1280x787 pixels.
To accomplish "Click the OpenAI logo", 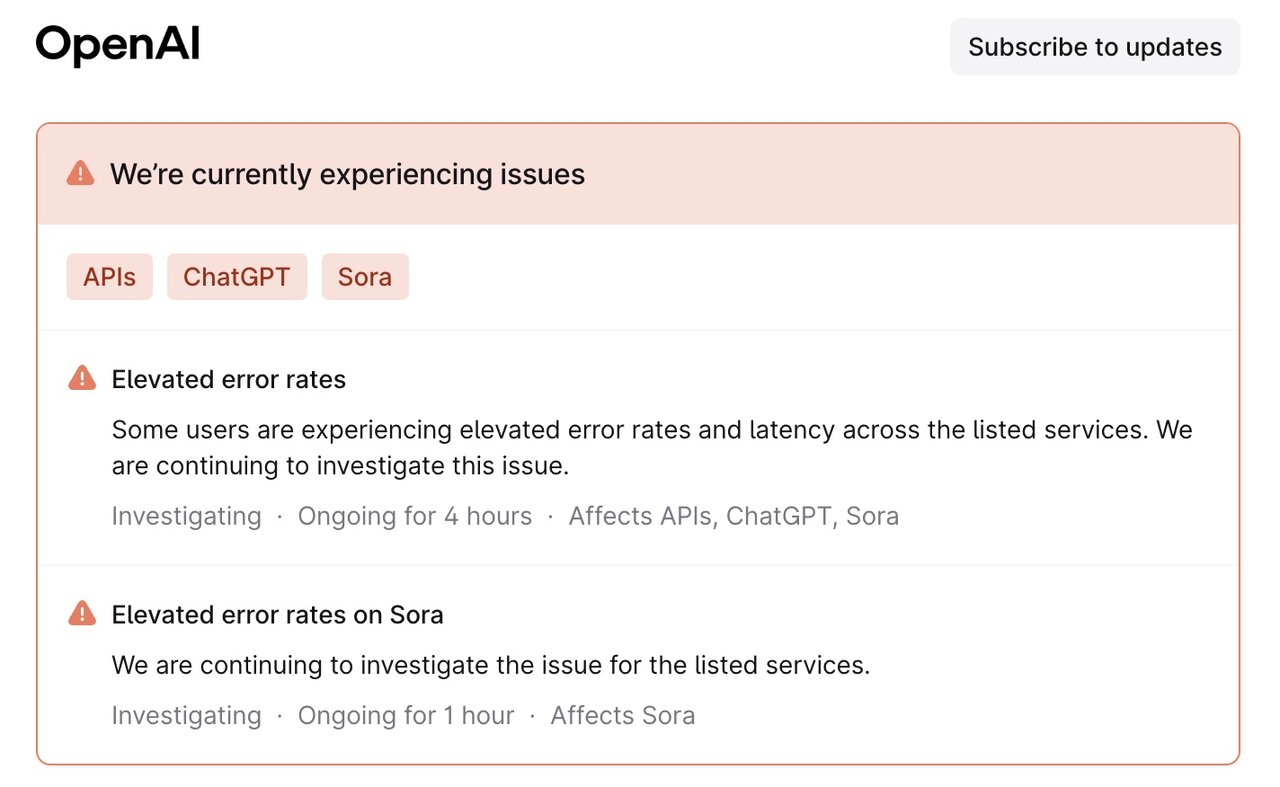I will 118,46.
